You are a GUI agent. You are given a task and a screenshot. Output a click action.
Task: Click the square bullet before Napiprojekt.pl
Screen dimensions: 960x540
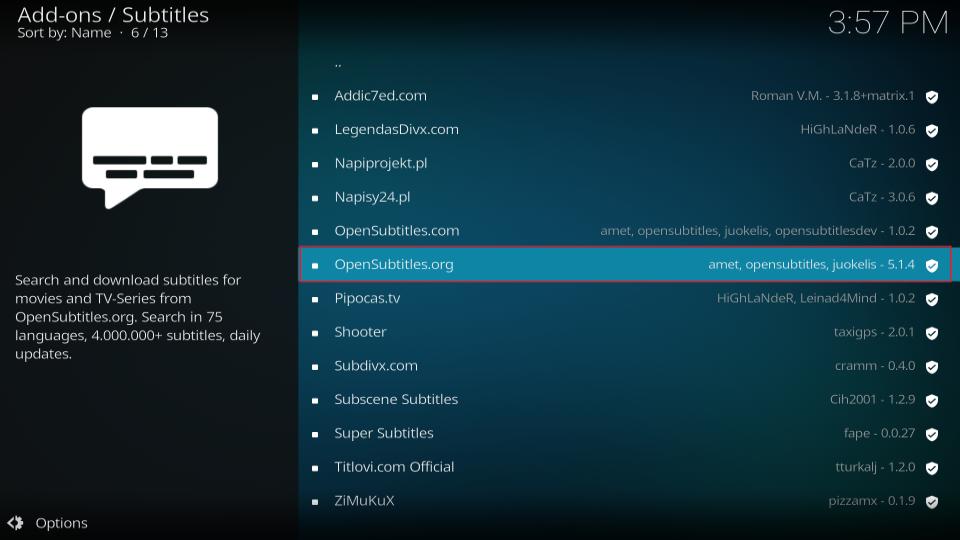click(x=315, y=164)
